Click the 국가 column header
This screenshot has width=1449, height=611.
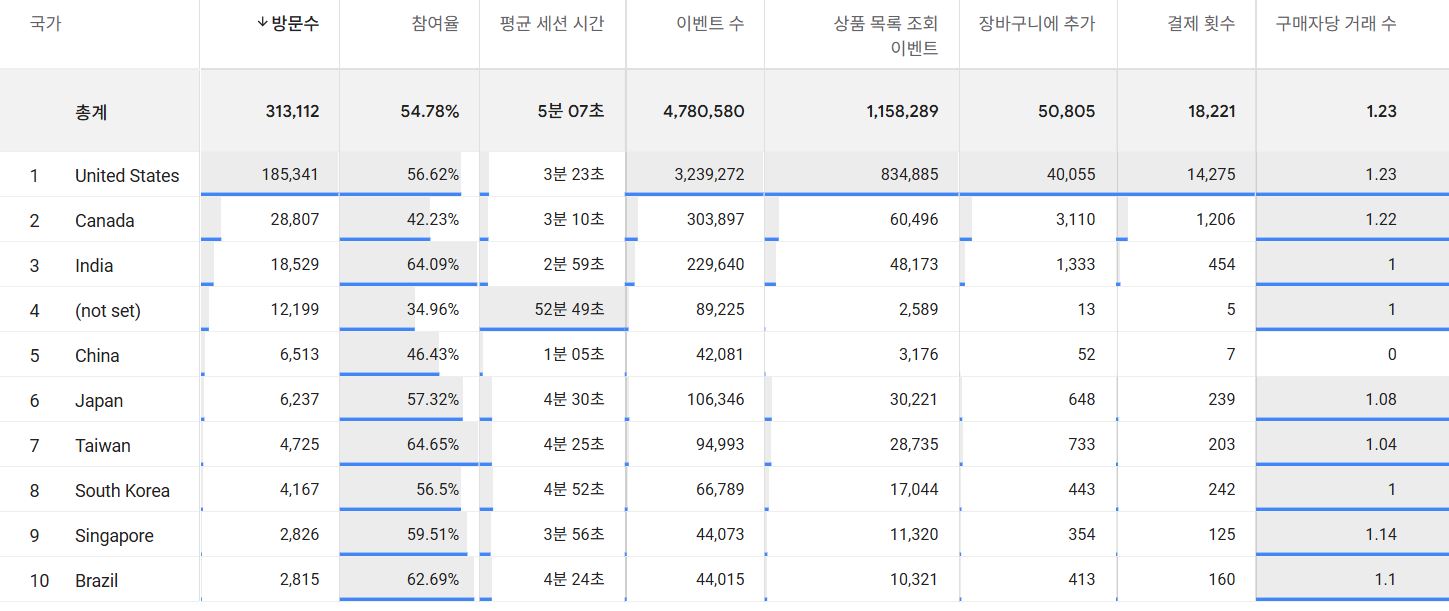[x=45, y=23]
